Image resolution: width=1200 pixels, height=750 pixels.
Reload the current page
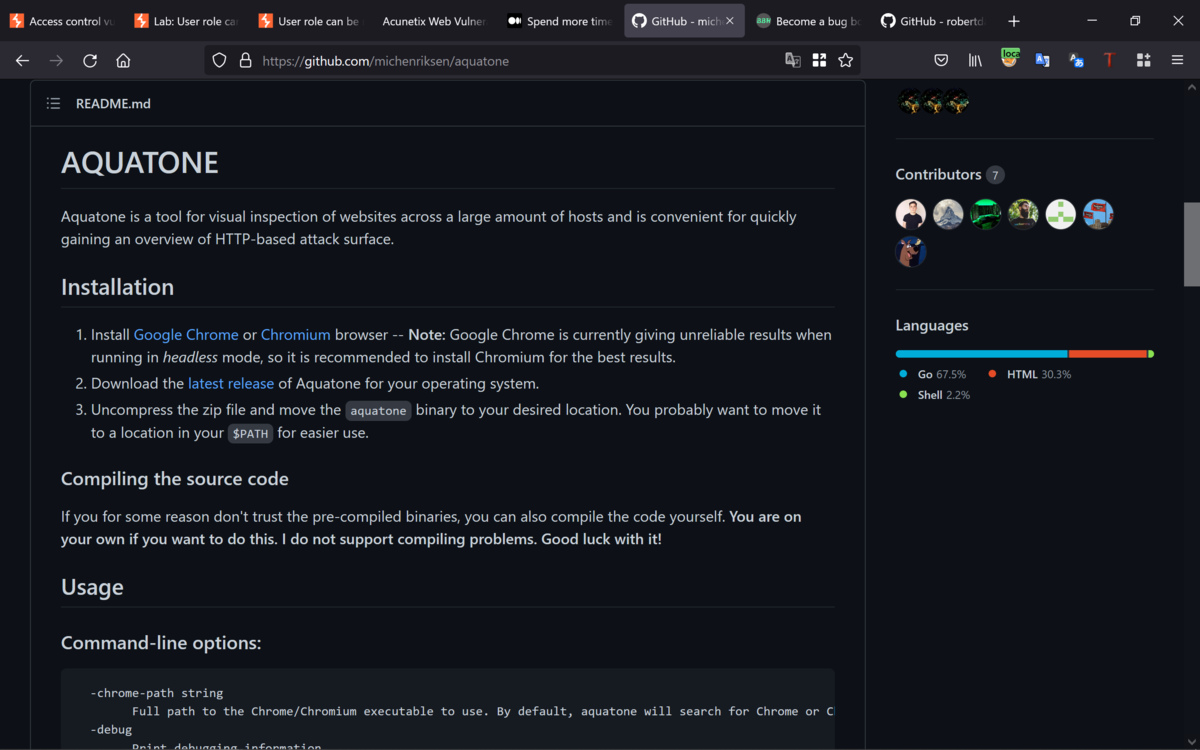coord(90,61)
